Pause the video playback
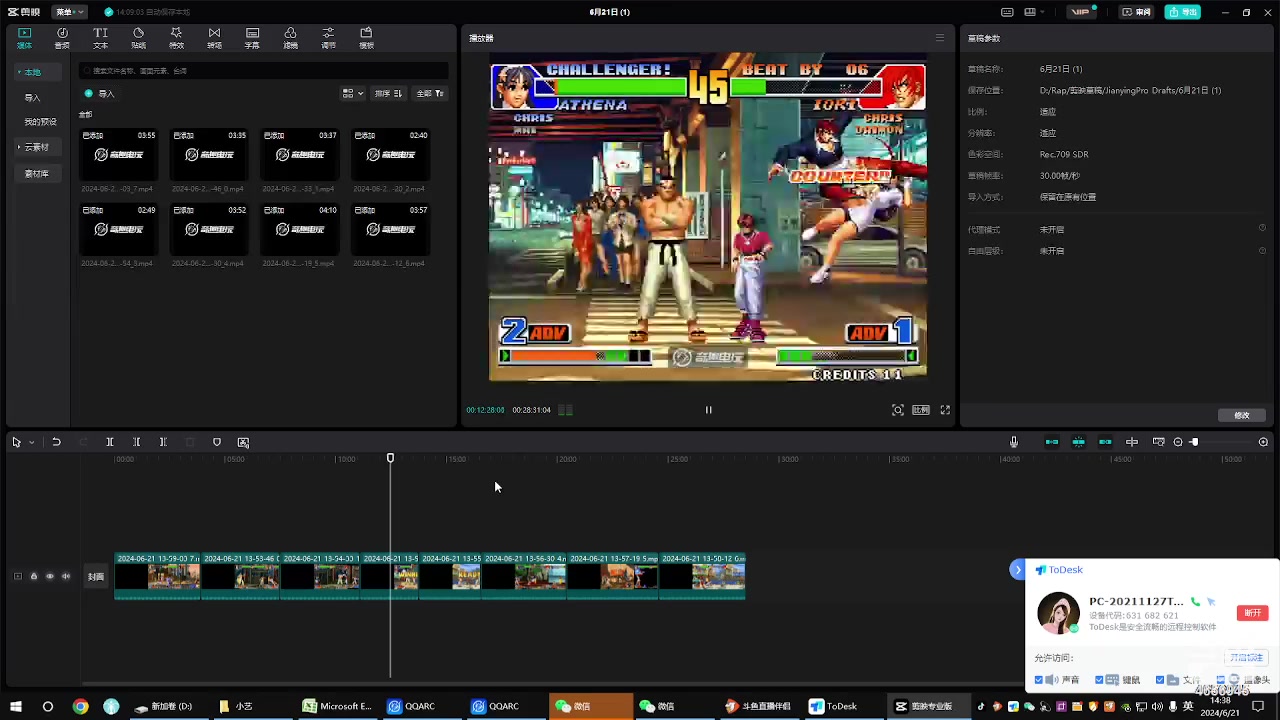This screenshot has height=720, width=1280. (708, 410)
